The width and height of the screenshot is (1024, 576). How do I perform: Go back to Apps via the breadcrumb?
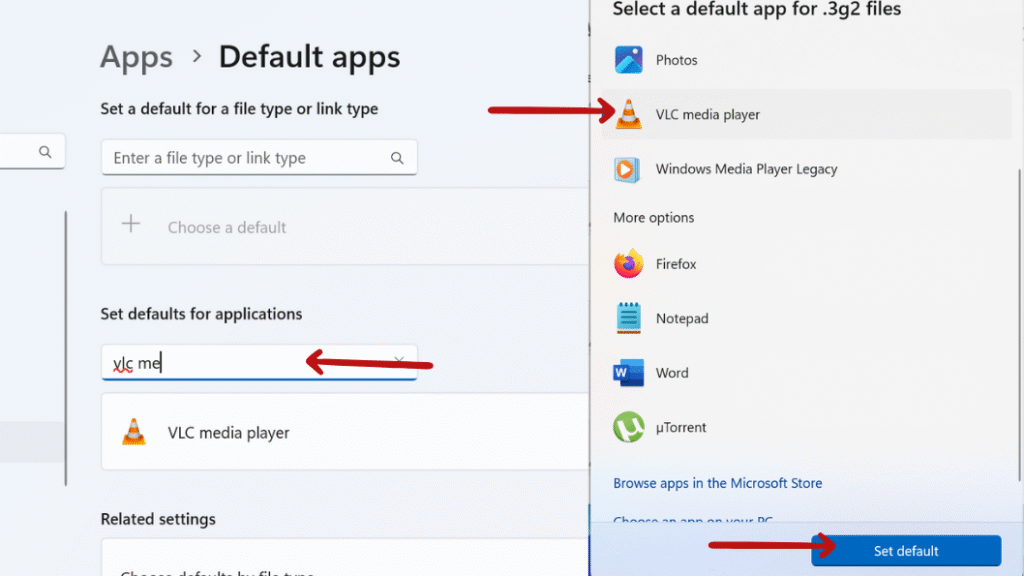click(x=136, y=57)
